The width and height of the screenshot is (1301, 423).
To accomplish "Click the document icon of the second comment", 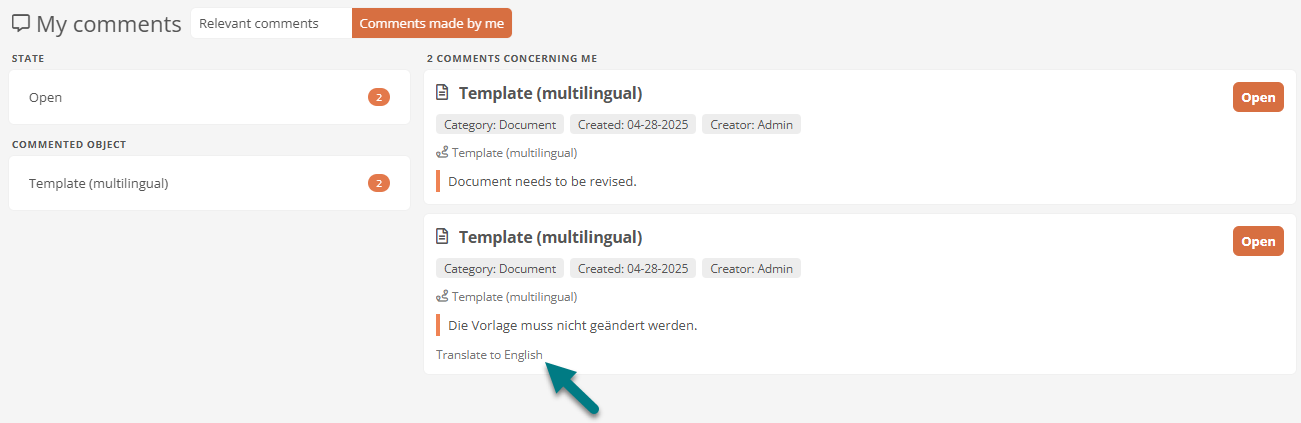I will (443, 237).
